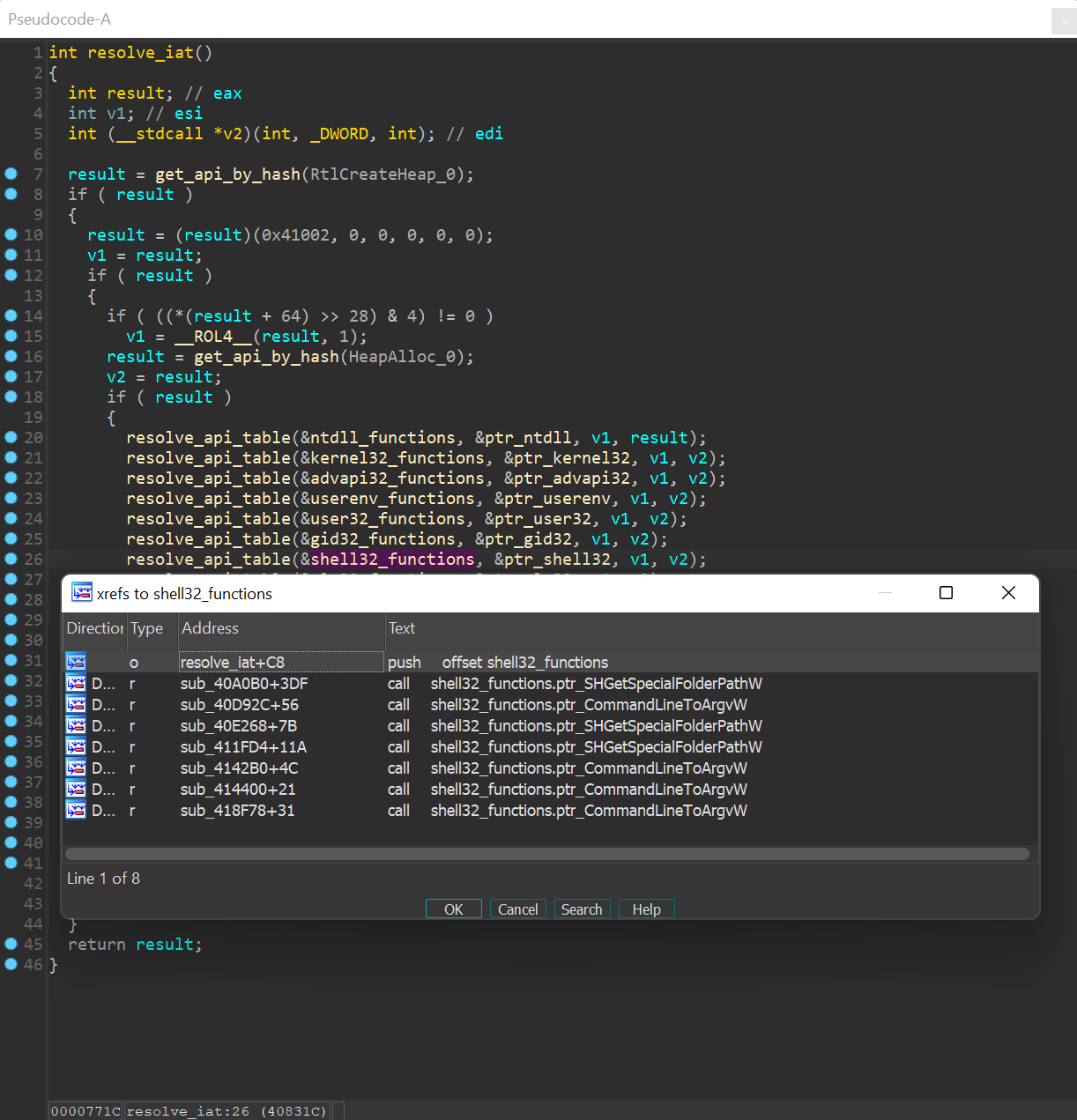Click get_api_by_hash call on line 16
Viewport: 1077px width, 1120px height.
[266, 357]
